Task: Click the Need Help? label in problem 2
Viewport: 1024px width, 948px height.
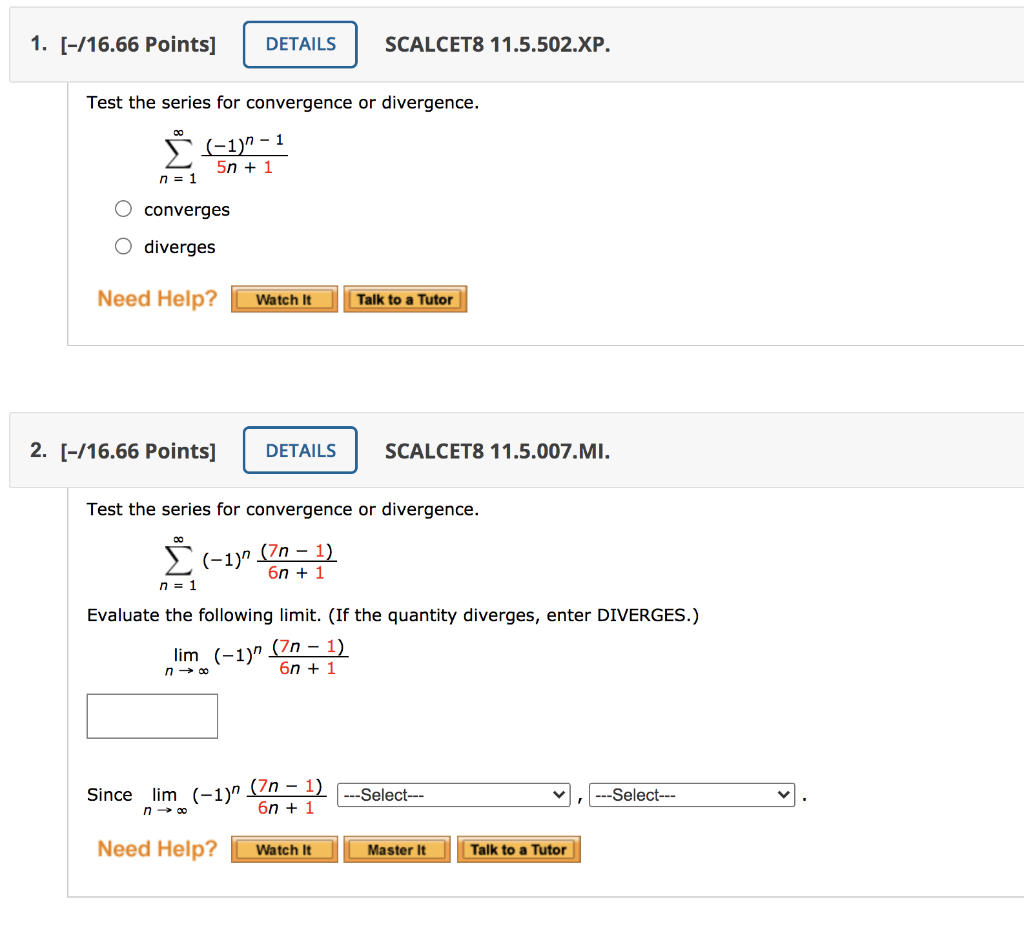Action: point(157,849)
